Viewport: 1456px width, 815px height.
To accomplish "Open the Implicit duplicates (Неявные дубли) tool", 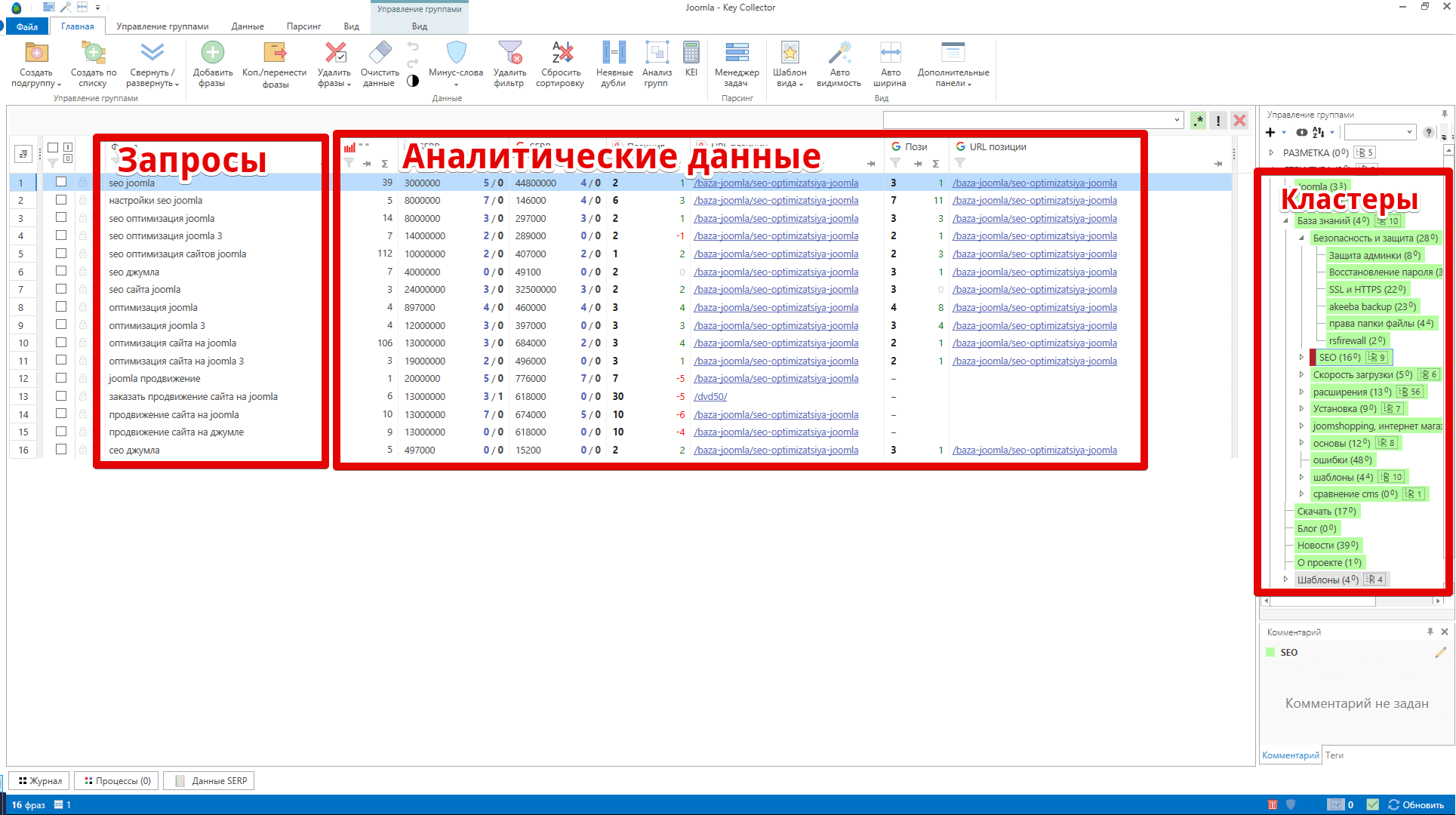I will coord(614,54).
